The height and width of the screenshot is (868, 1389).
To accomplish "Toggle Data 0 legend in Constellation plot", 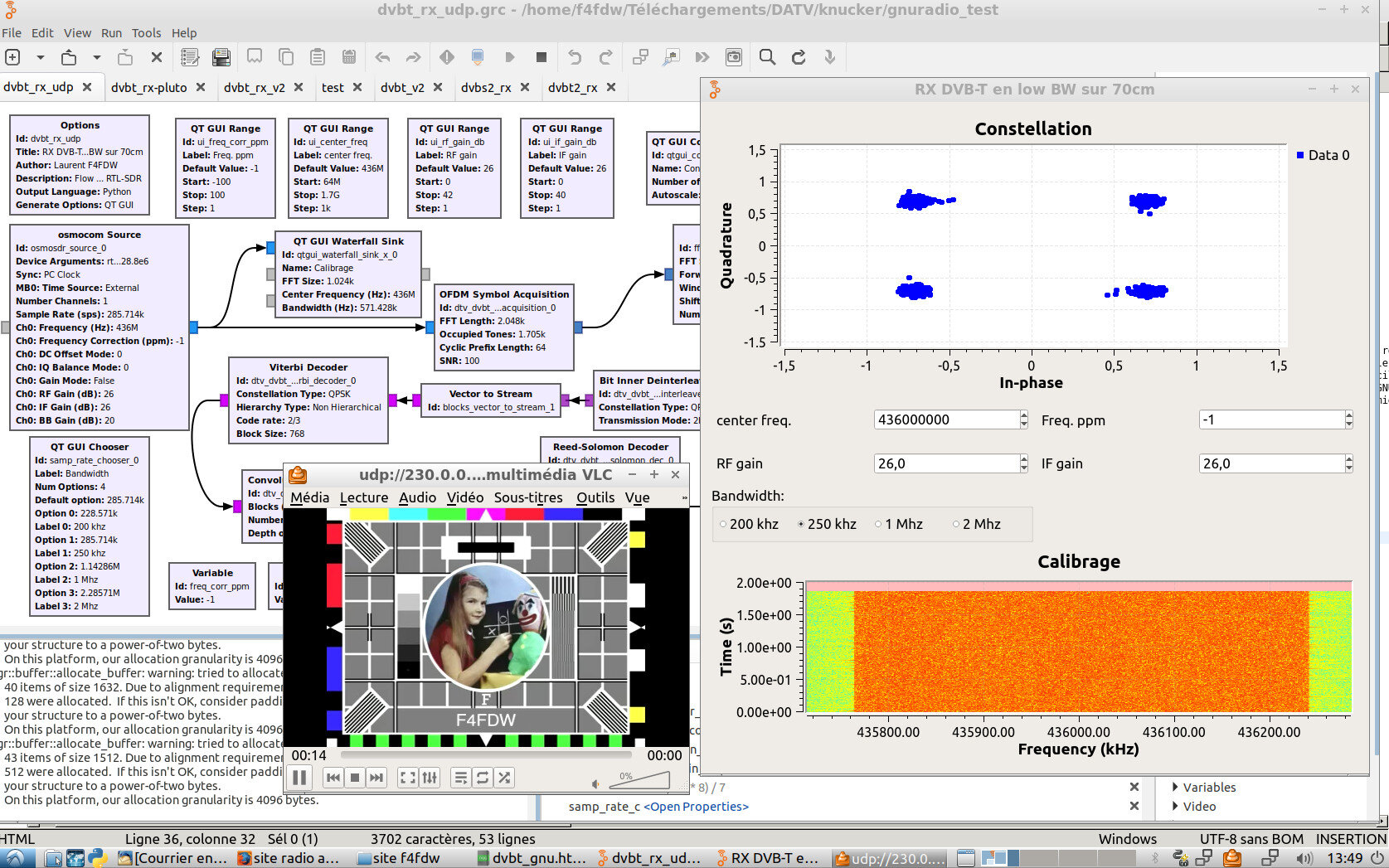I will coord(1323,155).
